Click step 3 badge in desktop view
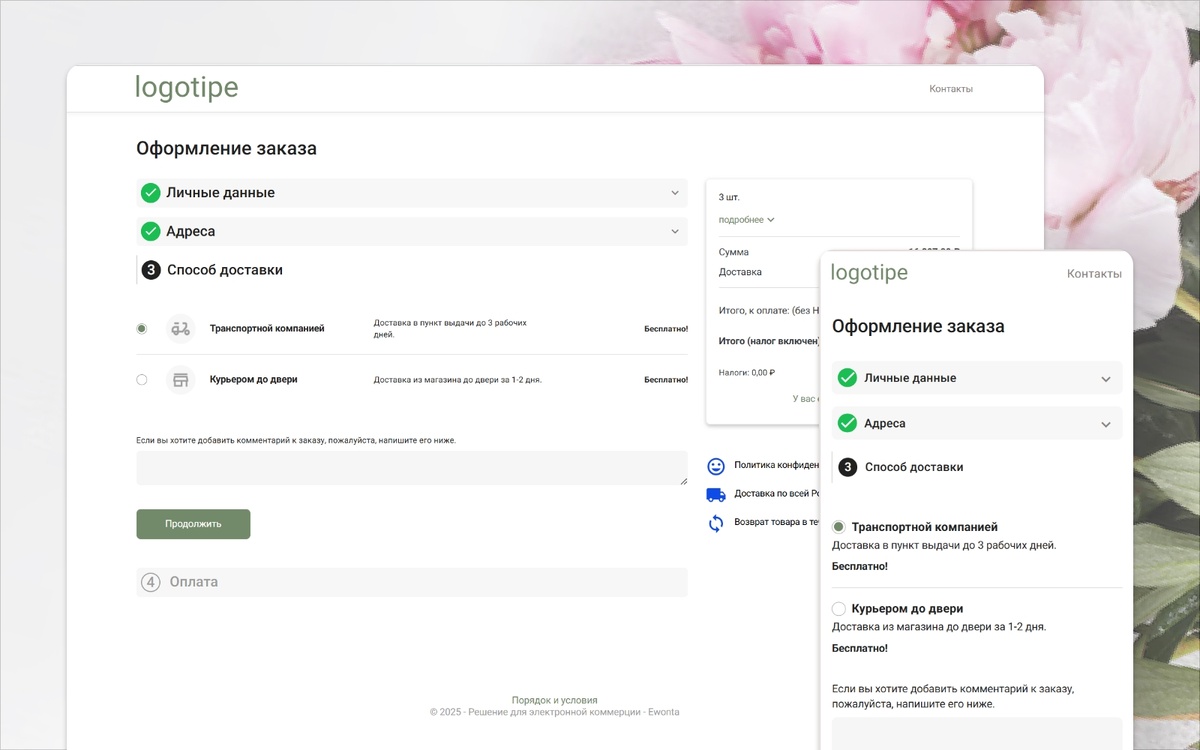1200x750 pixels. (x=152, y=270)
